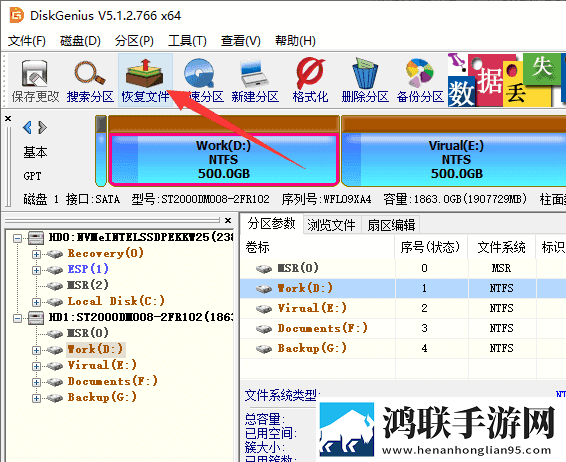Click the Save Changes (保存更改) toolbar icon
Viewport: 566px width, 462px height.
tap(35, 80)
